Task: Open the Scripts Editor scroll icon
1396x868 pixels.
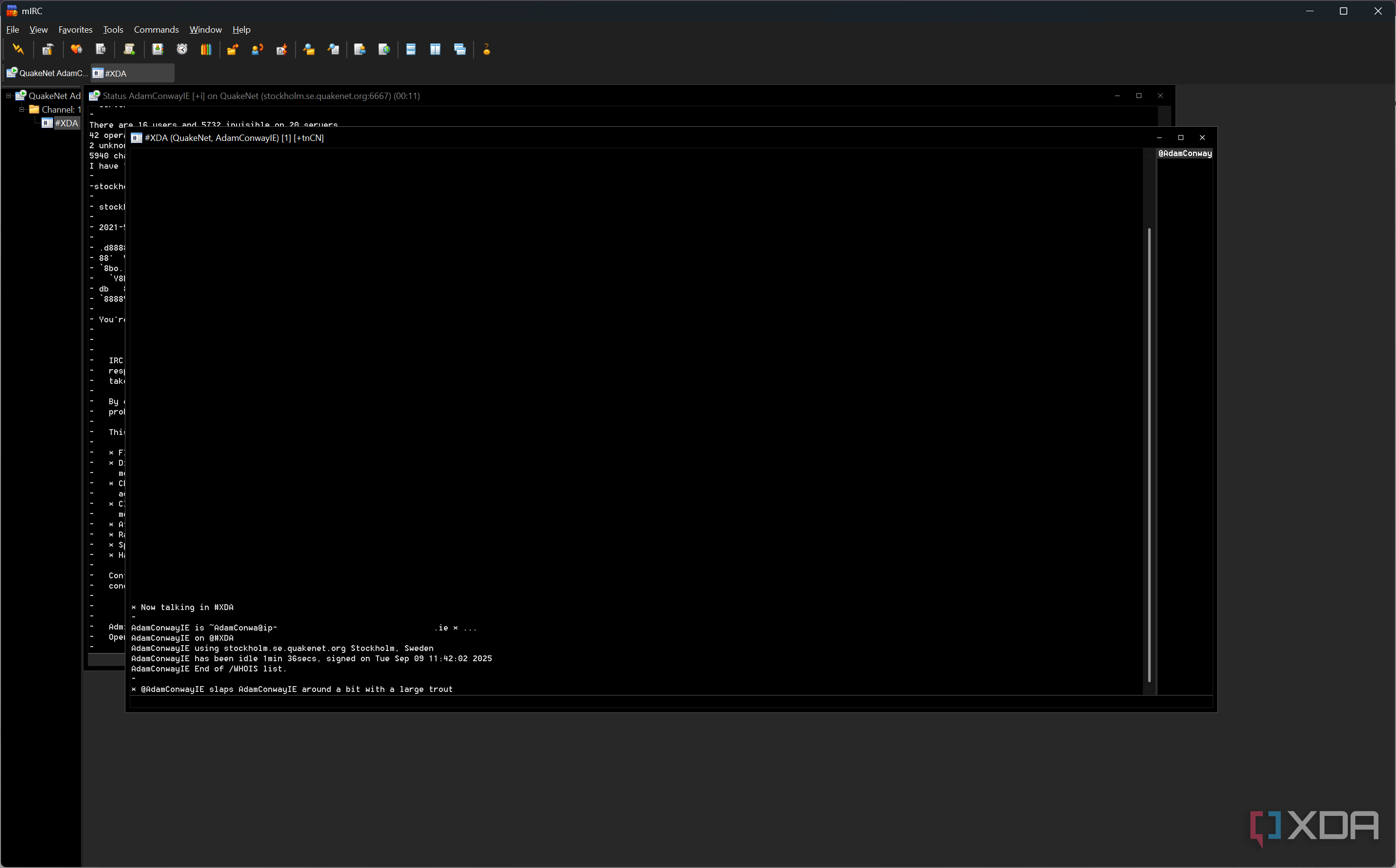Action: (x=130, y=49)
